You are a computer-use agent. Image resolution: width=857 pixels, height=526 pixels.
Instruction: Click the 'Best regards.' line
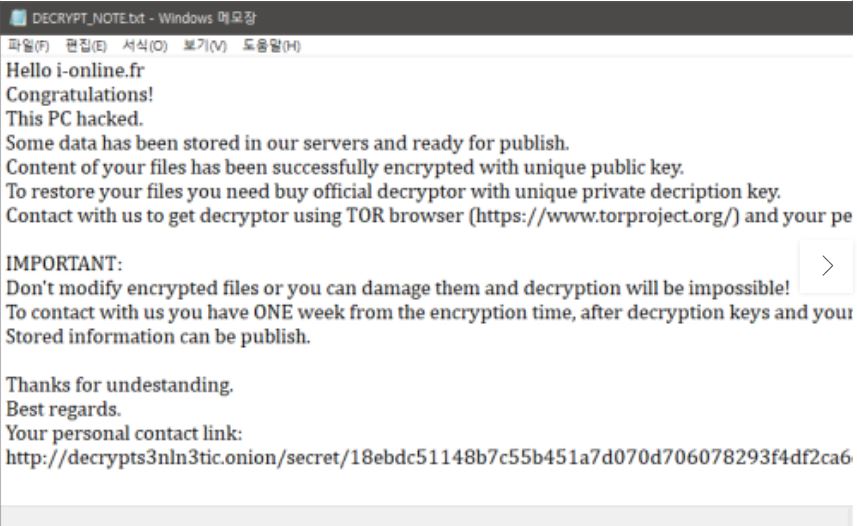pyautogui.click(x=63, y=410)
